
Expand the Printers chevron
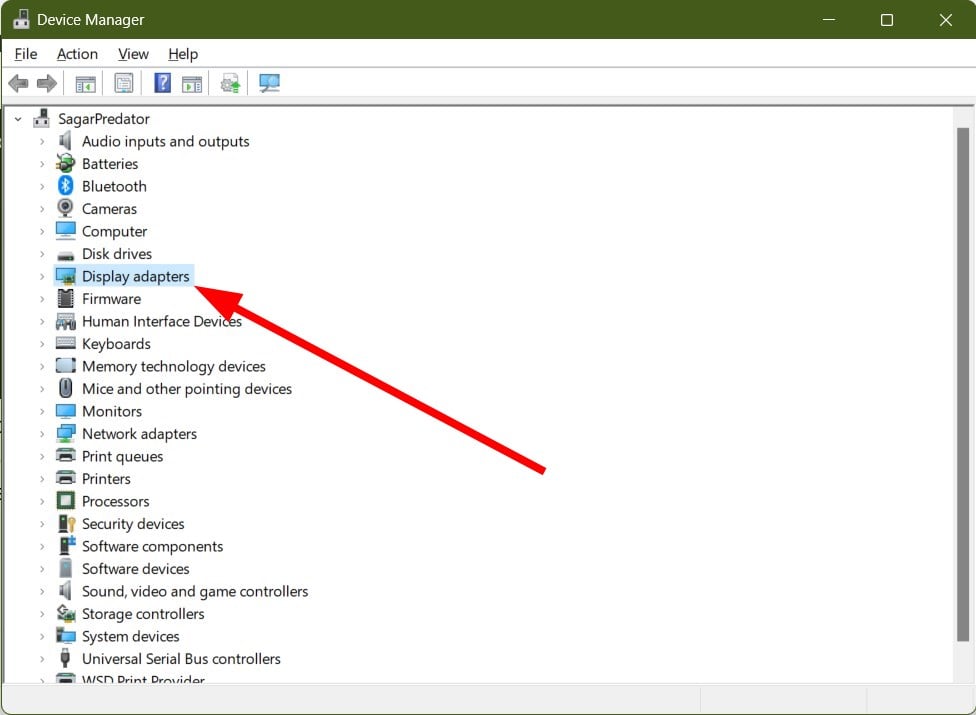pos(42,479)
